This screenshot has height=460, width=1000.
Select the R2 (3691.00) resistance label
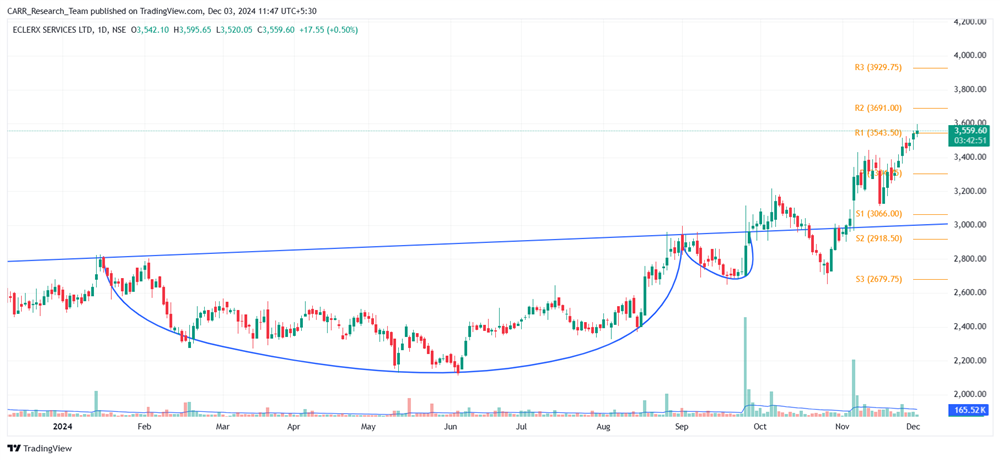pyautogui.click(x=878, y=108)
